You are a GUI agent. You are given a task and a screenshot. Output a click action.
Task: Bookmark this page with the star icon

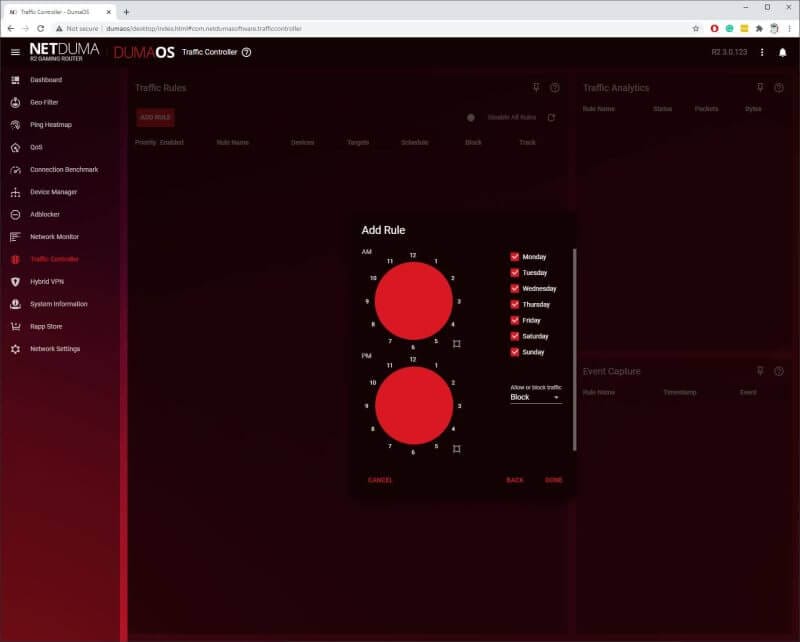(695, 28)
